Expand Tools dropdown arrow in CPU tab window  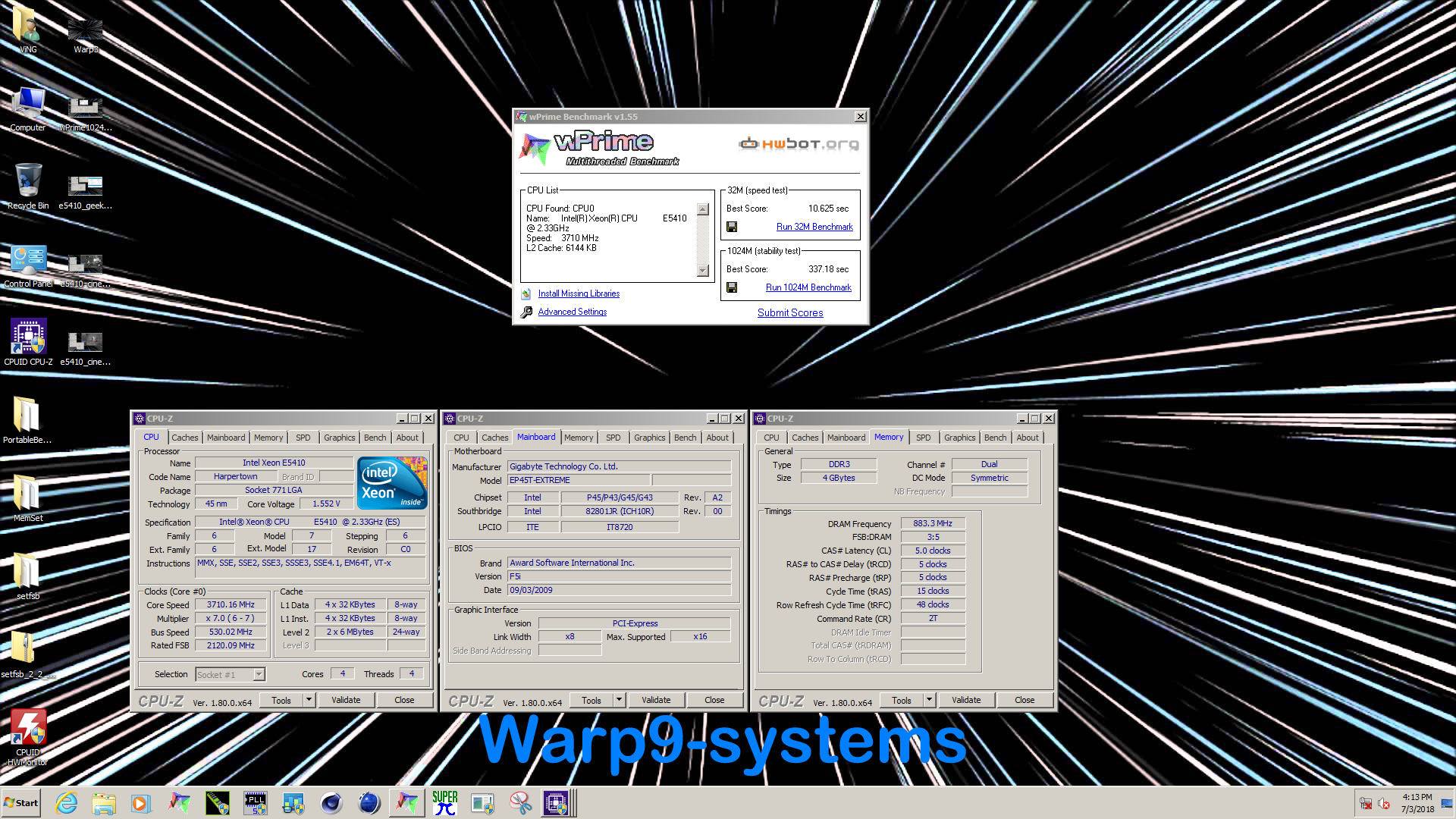click(x=309, y=700)
